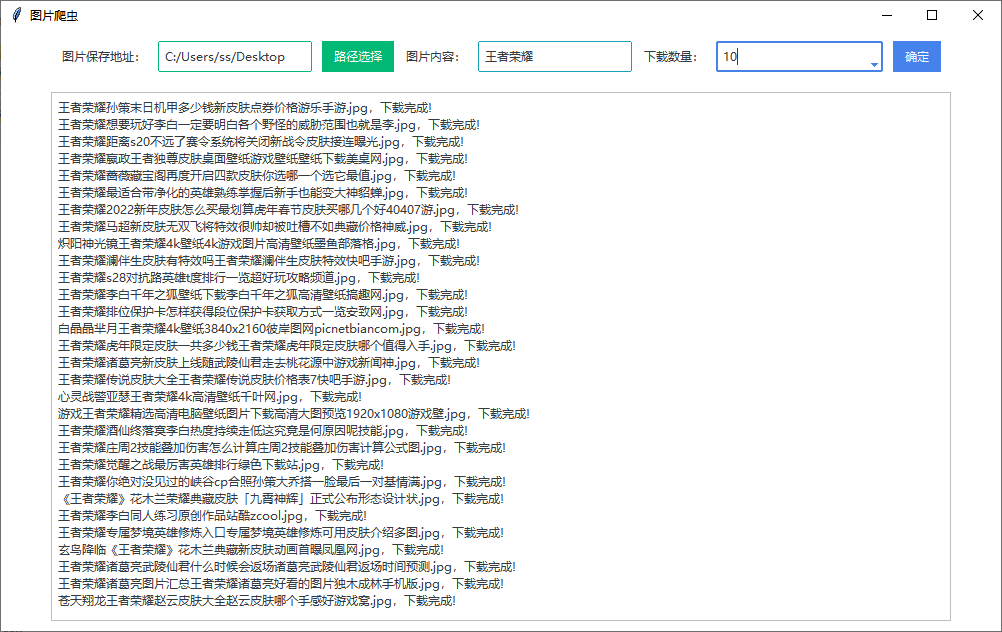Click the log line about 2022新年皮肤
Image resolution: width=1002 pixels, height=632 pixels.
[288, 210]
